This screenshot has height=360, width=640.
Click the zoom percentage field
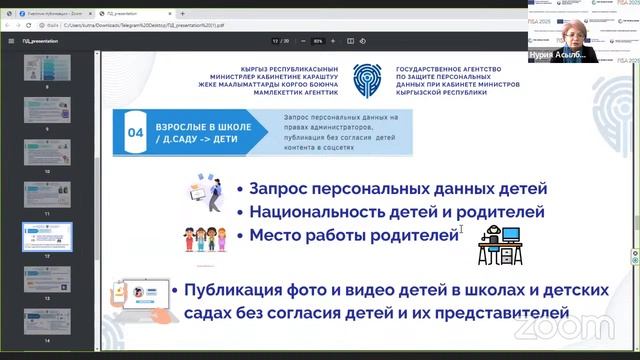[x=318, y=41]
